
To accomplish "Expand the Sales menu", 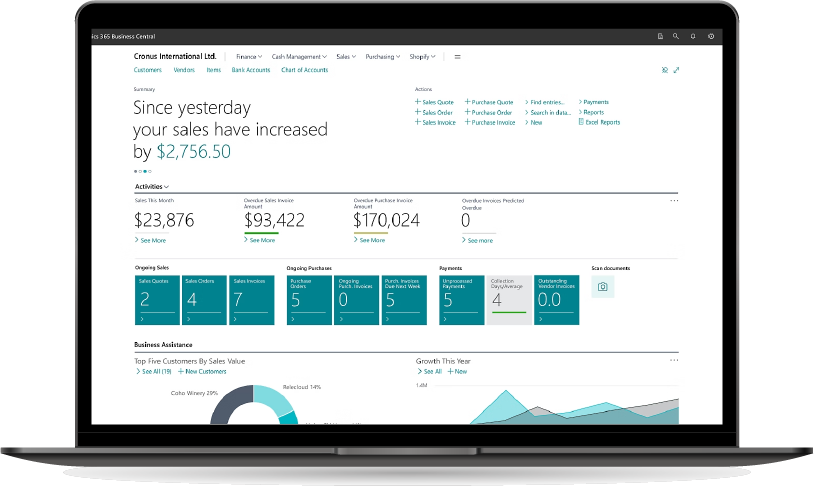I will click(x=346, y=57).
